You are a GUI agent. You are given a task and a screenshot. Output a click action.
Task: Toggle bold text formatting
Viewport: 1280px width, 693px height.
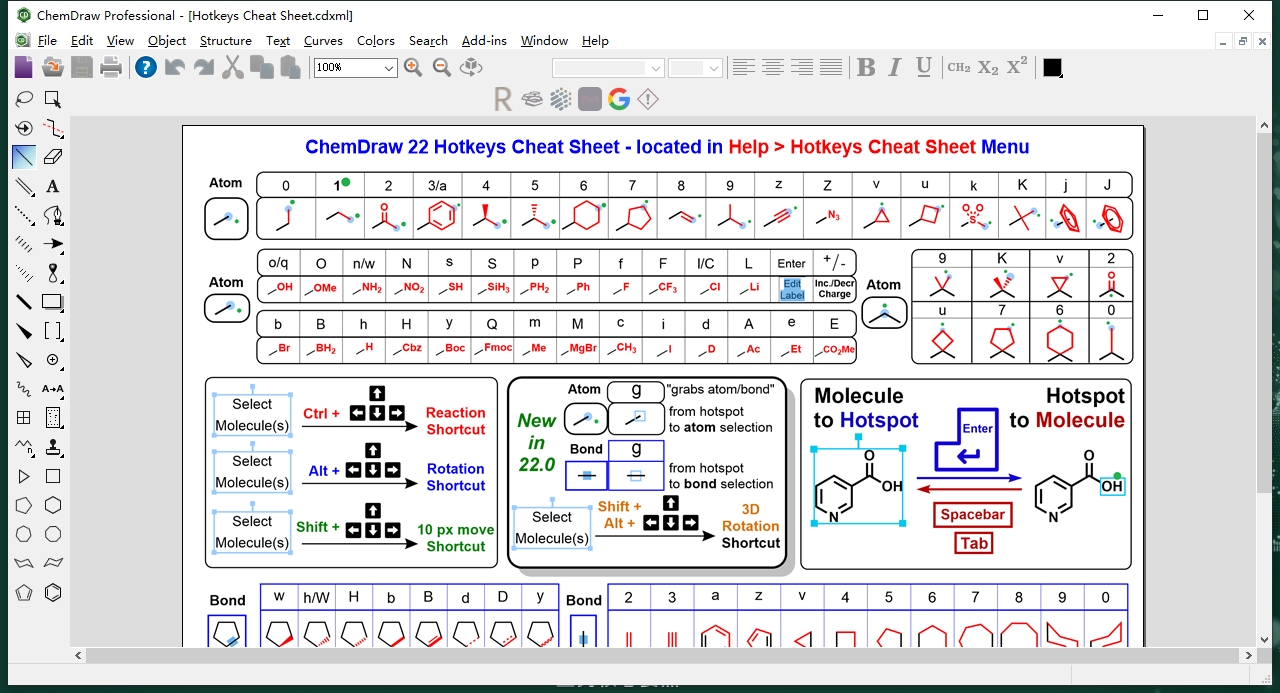pos(866,67)
